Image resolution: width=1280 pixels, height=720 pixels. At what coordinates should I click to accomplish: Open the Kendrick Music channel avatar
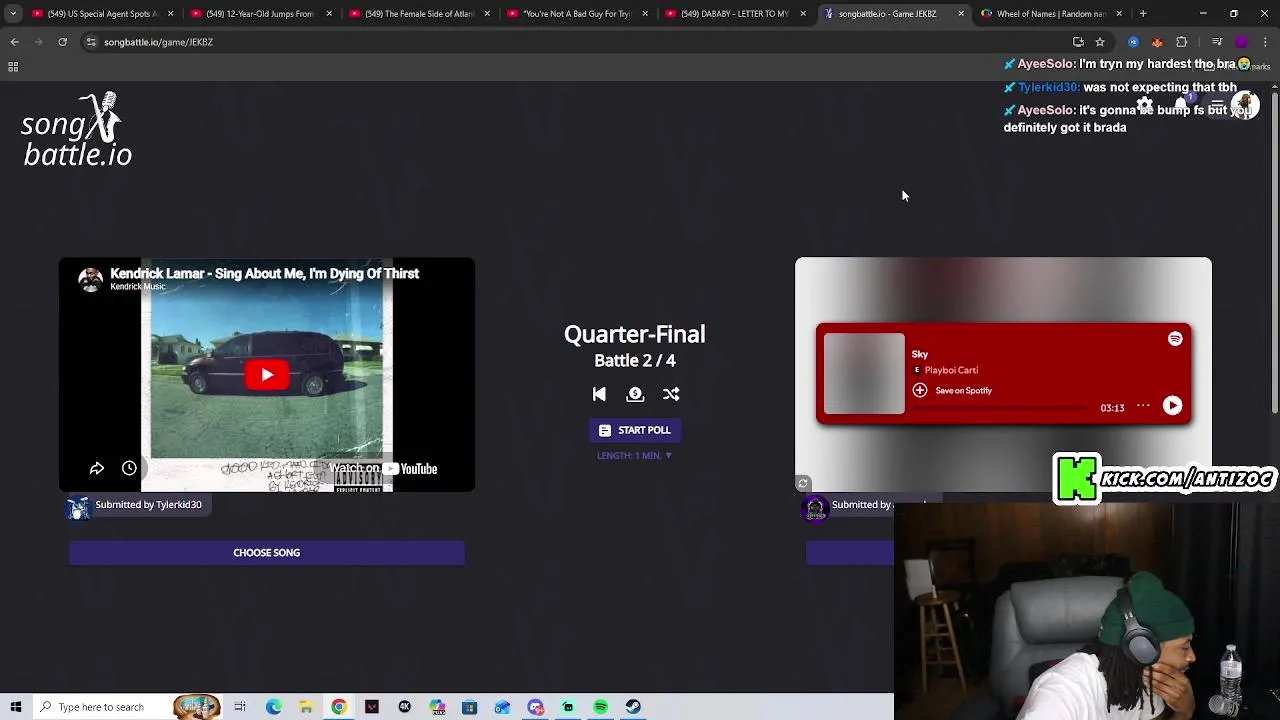tap(91, 280)
